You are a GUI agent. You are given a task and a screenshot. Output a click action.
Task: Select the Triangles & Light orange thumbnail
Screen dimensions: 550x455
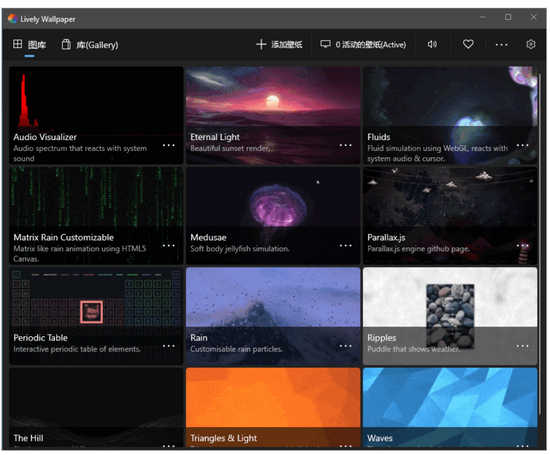(x=273, y=407)
